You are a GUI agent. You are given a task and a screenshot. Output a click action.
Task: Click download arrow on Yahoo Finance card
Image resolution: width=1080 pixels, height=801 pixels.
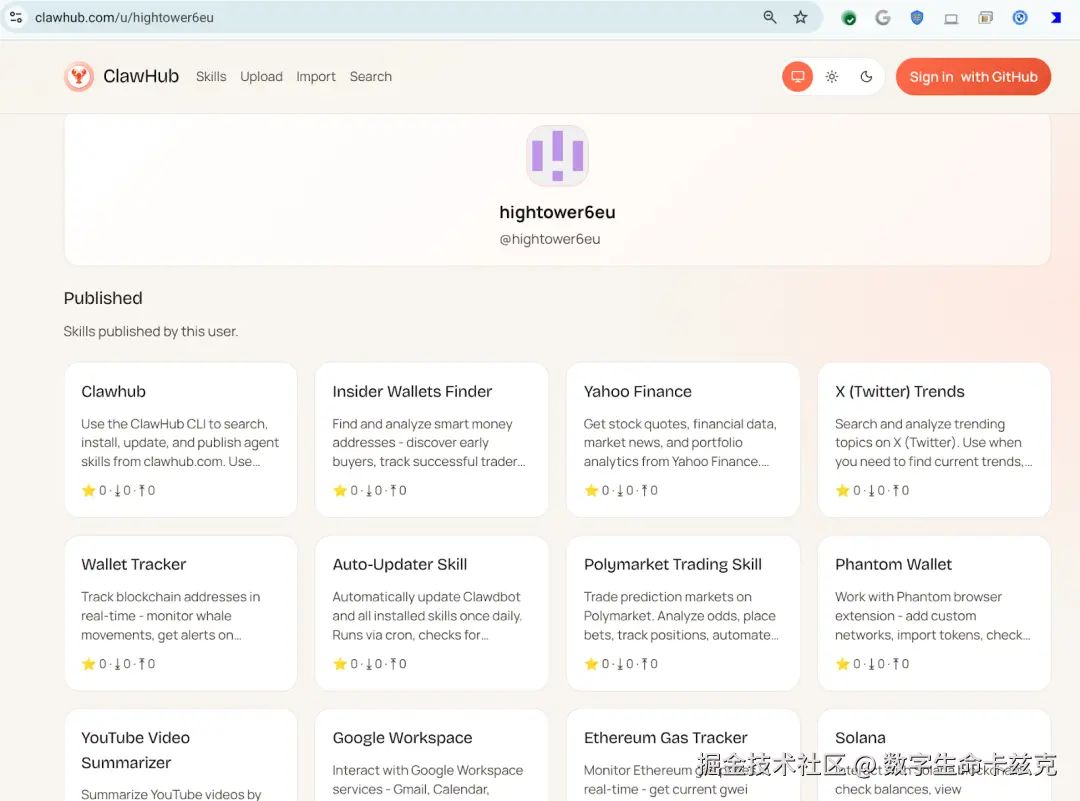coord(621,490)
